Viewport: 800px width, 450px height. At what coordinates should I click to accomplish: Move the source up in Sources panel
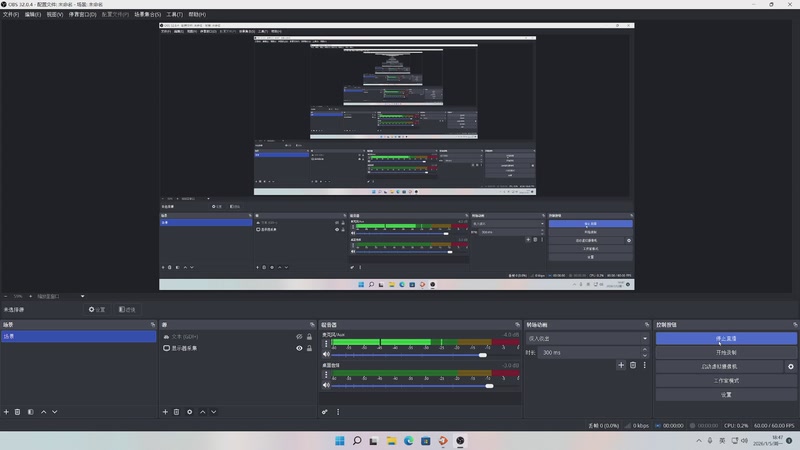(203, 412)
